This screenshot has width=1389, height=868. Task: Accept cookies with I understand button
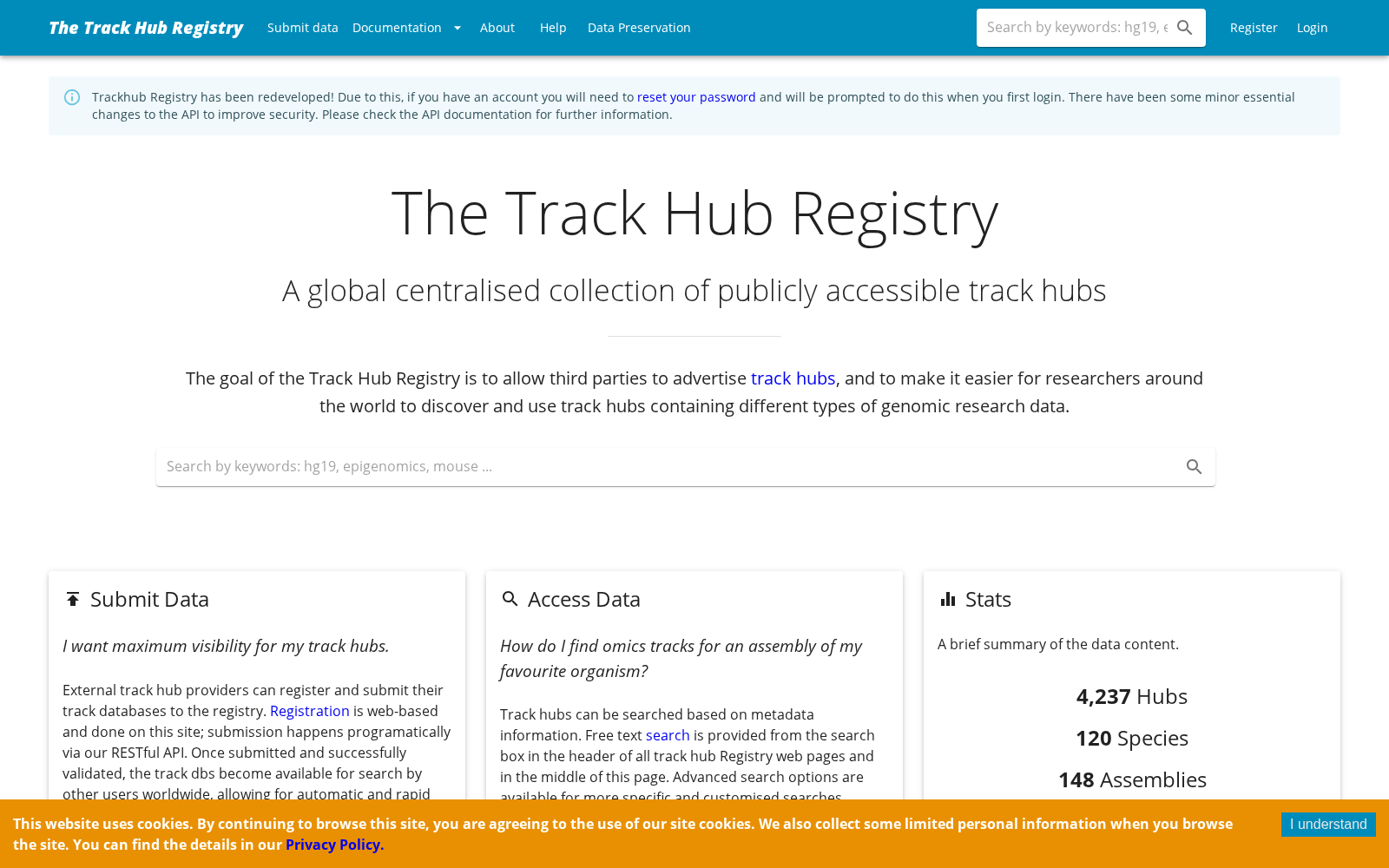(1328, 825)
